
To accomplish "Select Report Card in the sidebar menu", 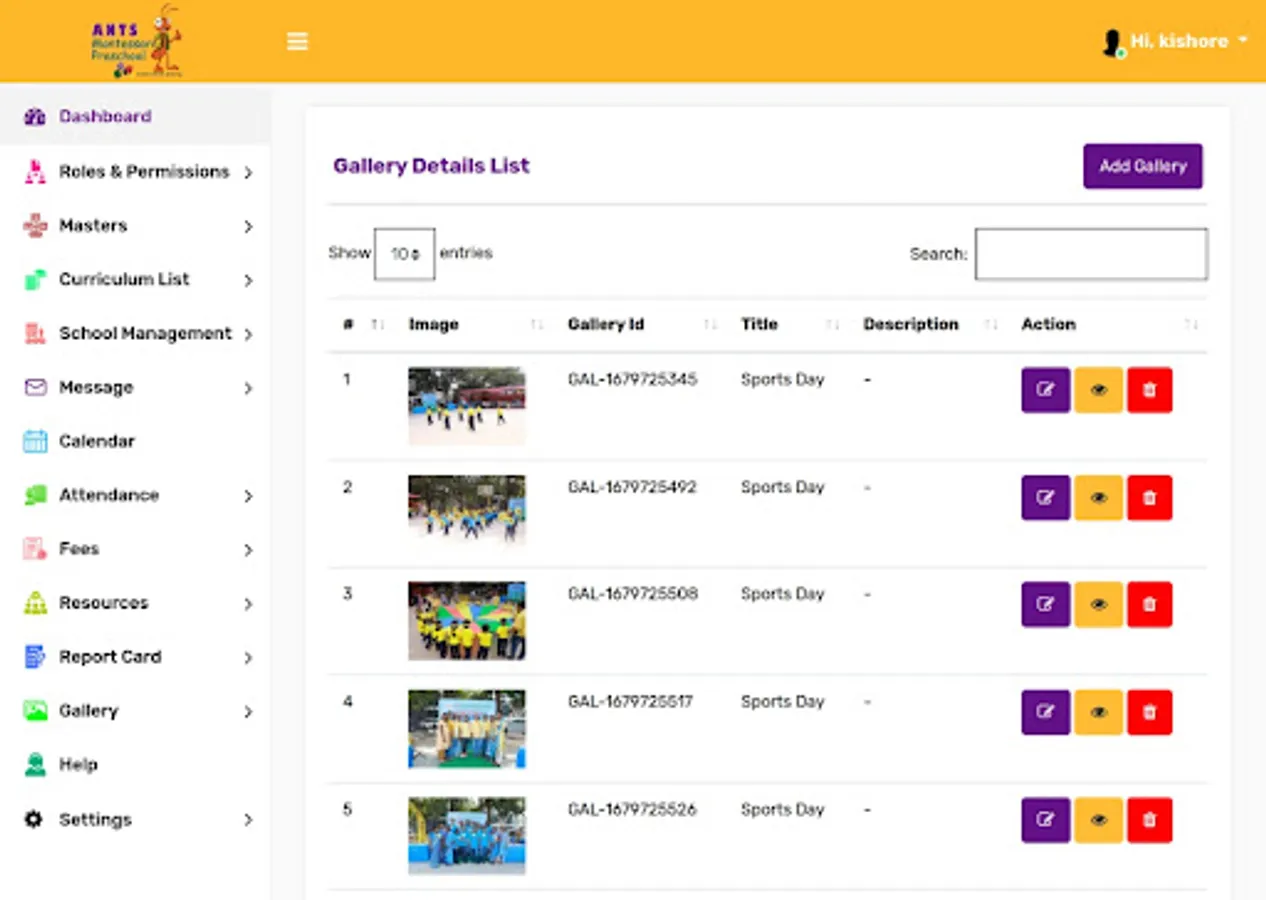I will tap(110, 657).
